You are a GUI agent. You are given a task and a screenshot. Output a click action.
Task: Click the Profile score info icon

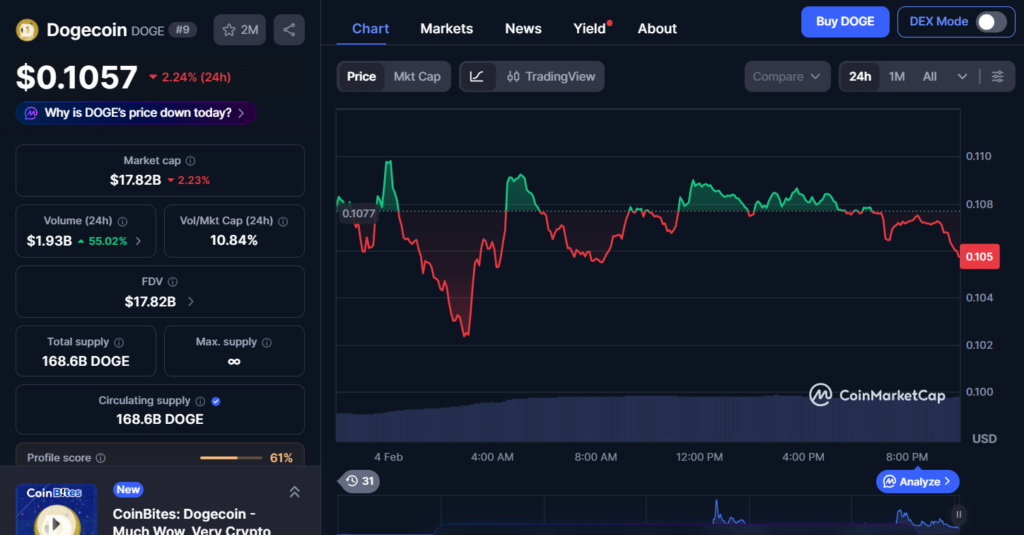(100, 458)
